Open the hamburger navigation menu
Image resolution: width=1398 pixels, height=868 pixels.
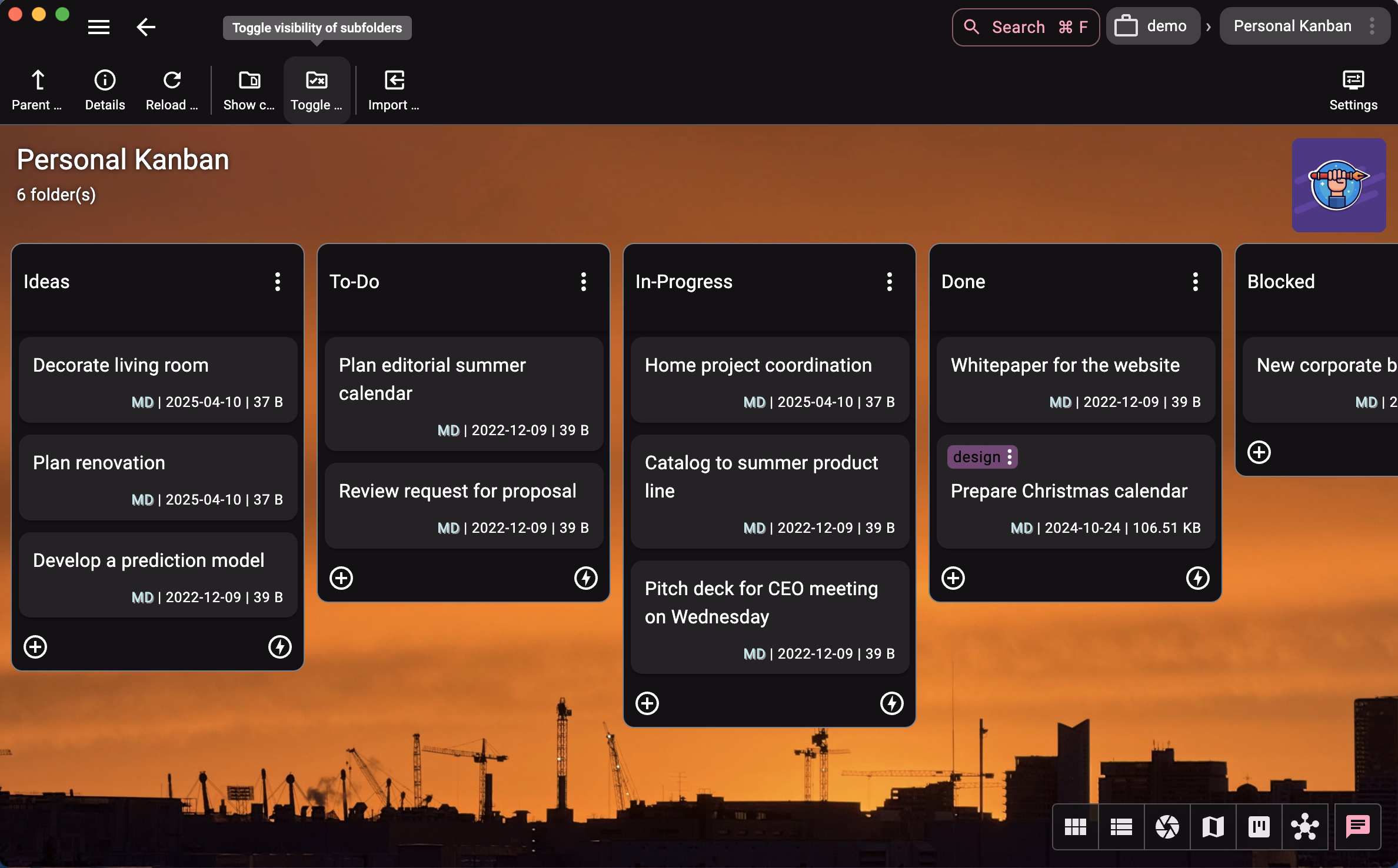point(99,26)
